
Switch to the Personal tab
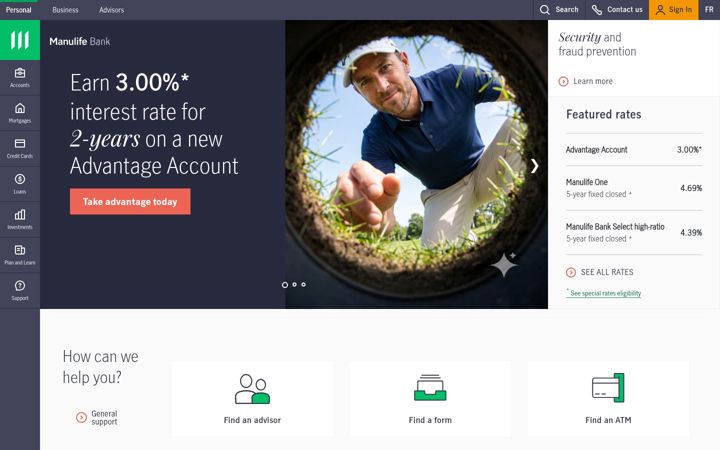tap(19, 10)
